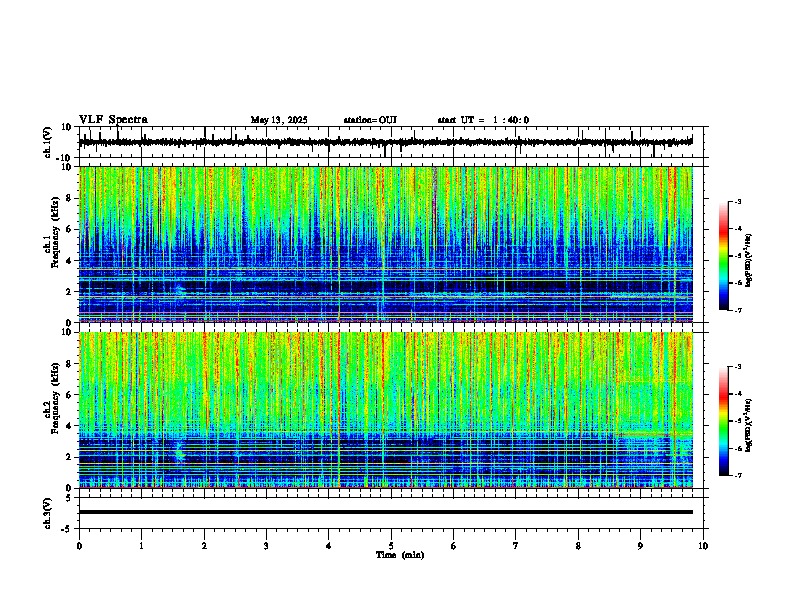Click the "8" tick on the Time axis
The width and height of the screenshot is (792, 612).
(x=578, y=546)
